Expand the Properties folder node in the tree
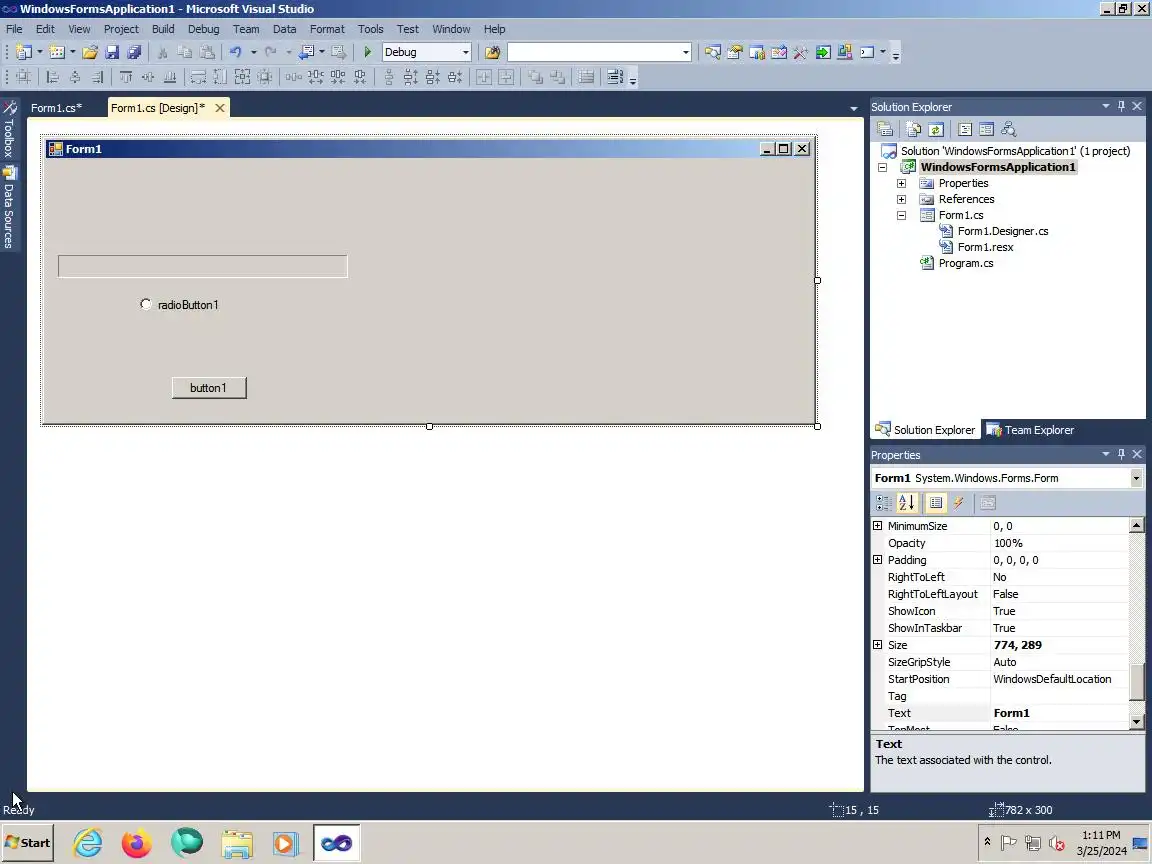Image resolution: width=1152 pixels, height=864 pixels. [x=901, y=184]
